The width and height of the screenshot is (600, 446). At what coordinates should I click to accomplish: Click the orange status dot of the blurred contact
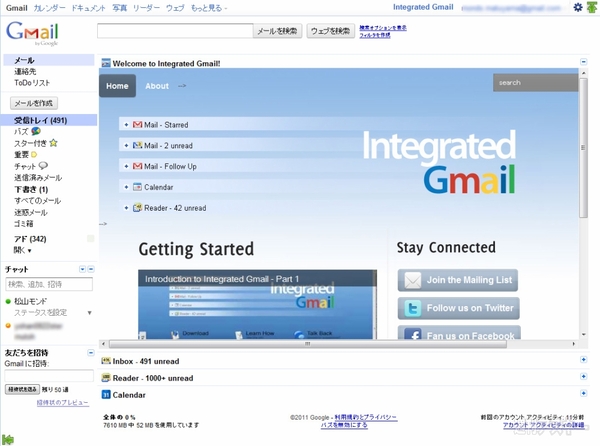coord(8,326)
